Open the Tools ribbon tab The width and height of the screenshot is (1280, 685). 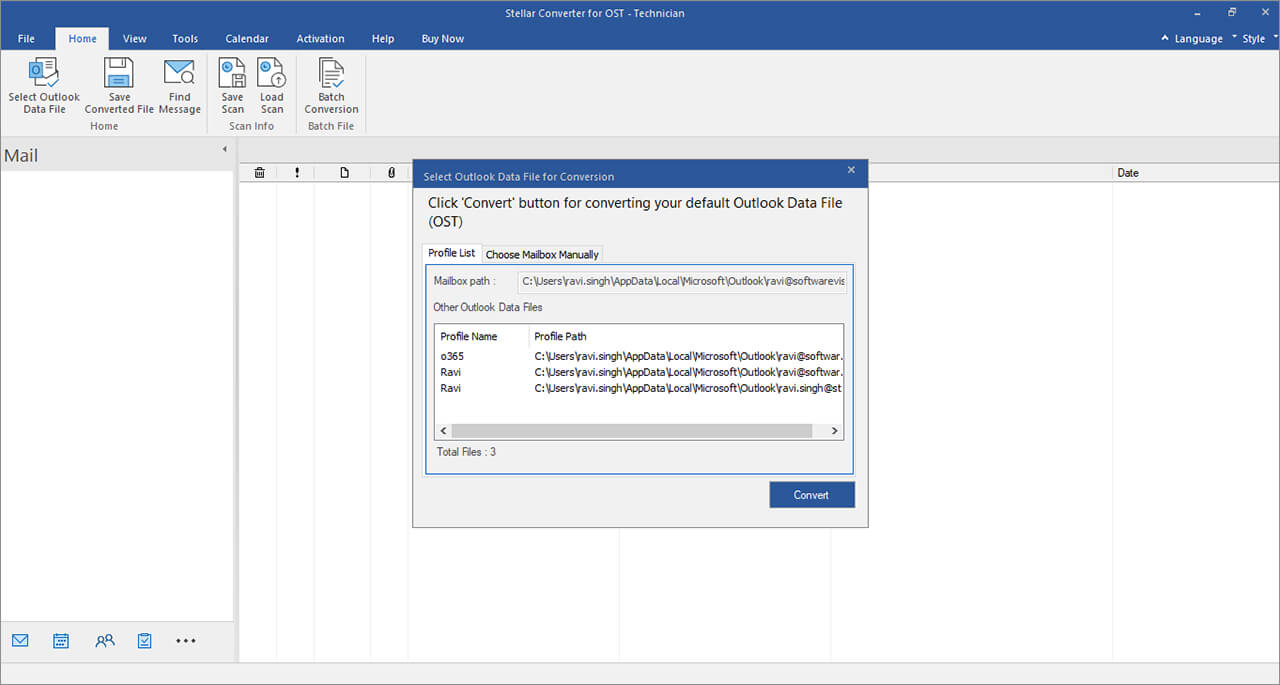pos(185,39)
